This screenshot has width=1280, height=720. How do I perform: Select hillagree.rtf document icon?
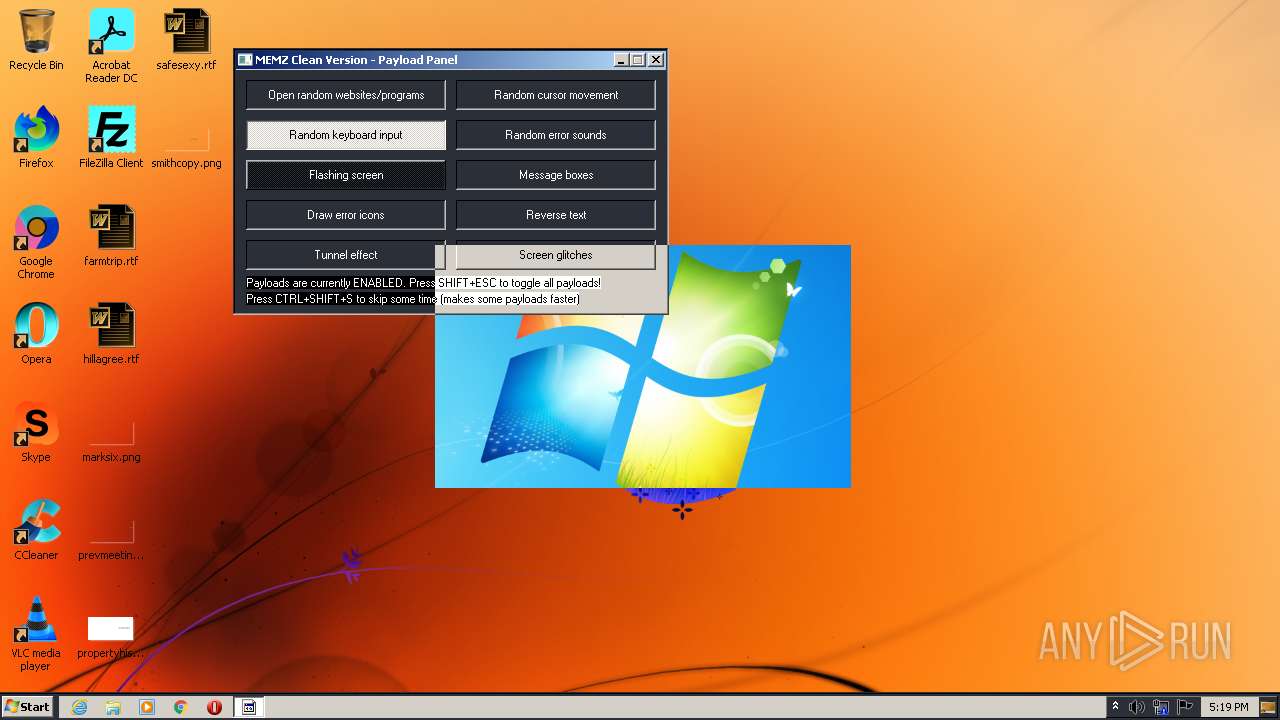[111, 334]
